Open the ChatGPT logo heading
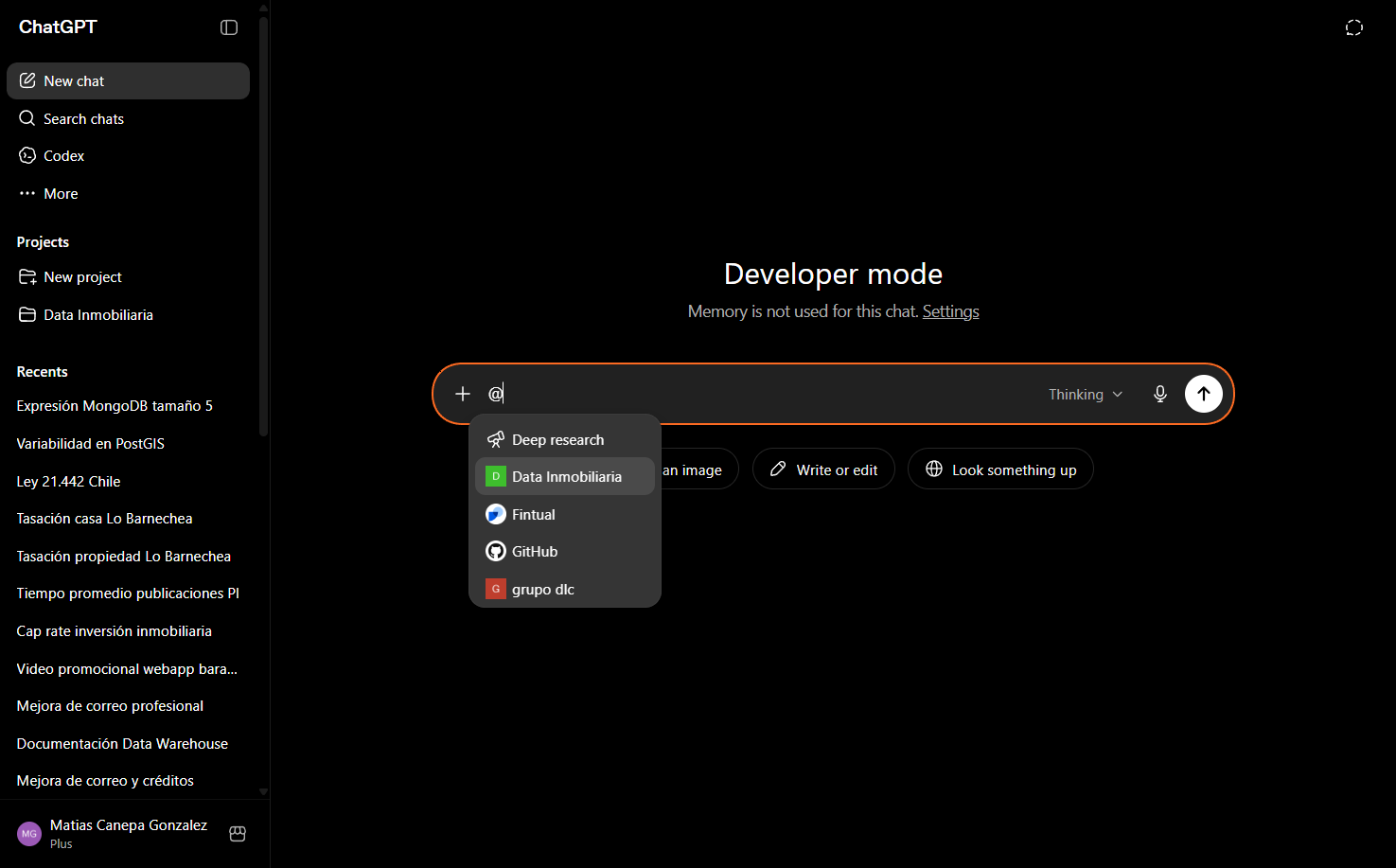This screenshot has width=1396, height=868. tap(58, 27)
